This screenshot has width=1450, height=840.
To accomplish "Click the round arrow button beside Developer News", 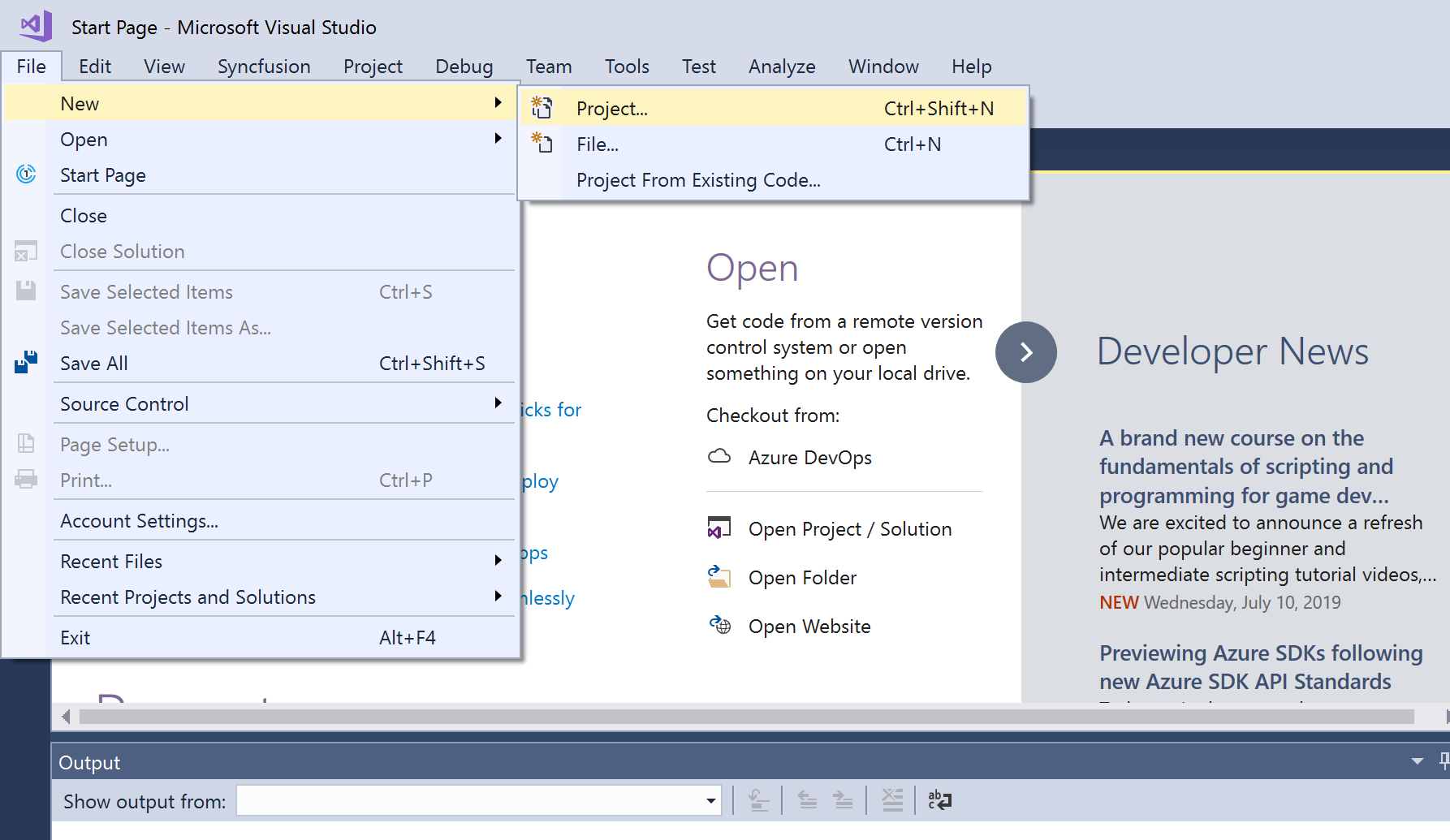I will tap(1026, 352).
